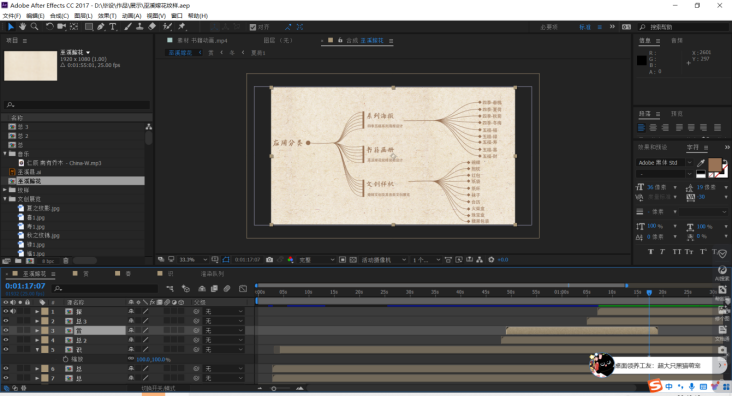
Task: Mute audio of layer 1
Action: click(13, 311)
